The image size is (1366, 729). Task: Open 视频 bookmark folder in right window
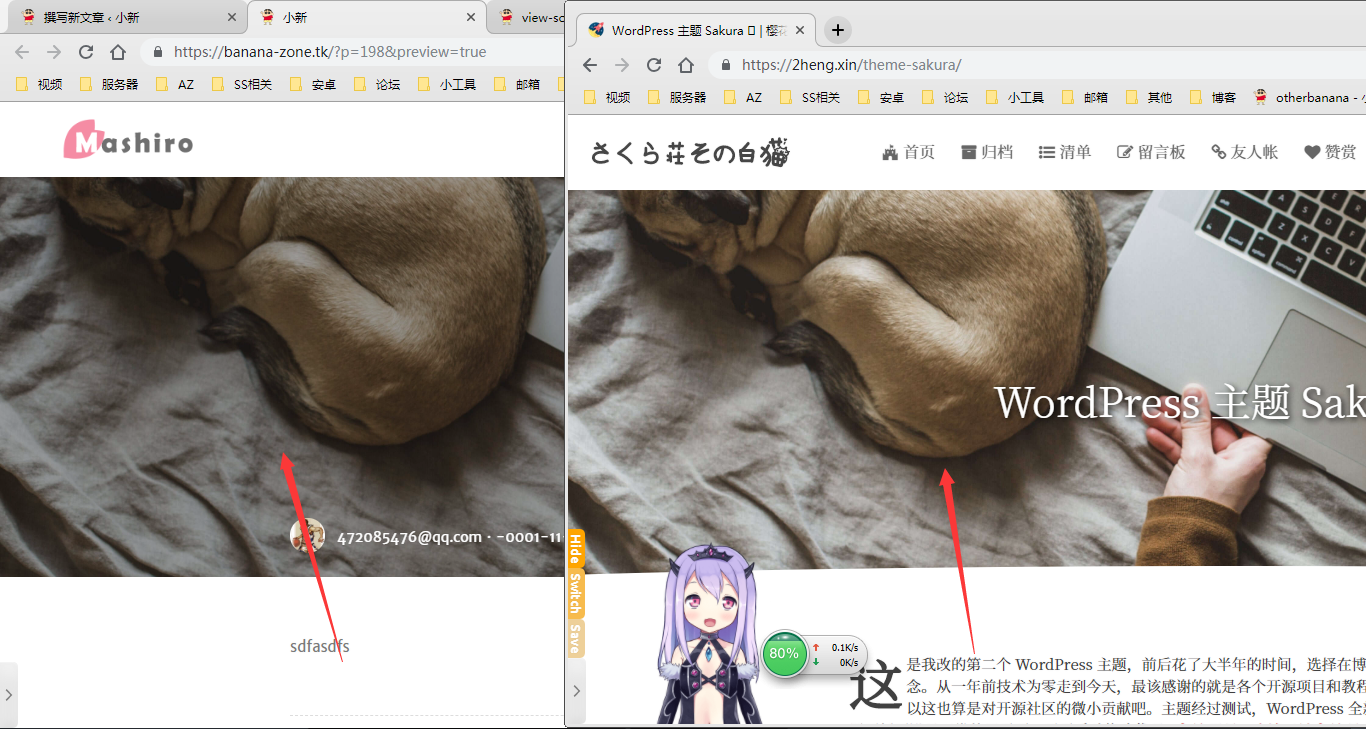point(608,98)
